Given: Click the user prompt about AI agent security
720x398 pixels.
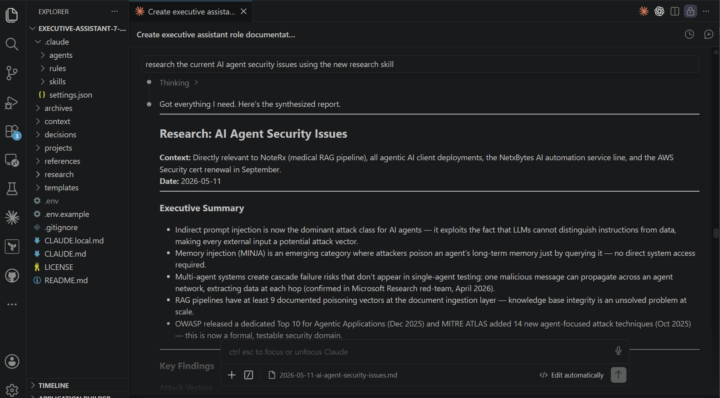Looking at the screenshot, I should click(420, 64).
